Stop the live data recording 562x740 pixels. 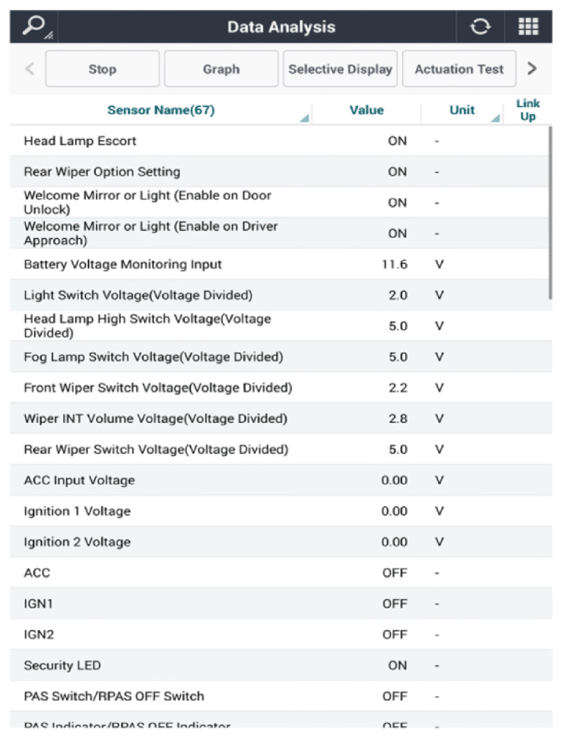(102, 69)
